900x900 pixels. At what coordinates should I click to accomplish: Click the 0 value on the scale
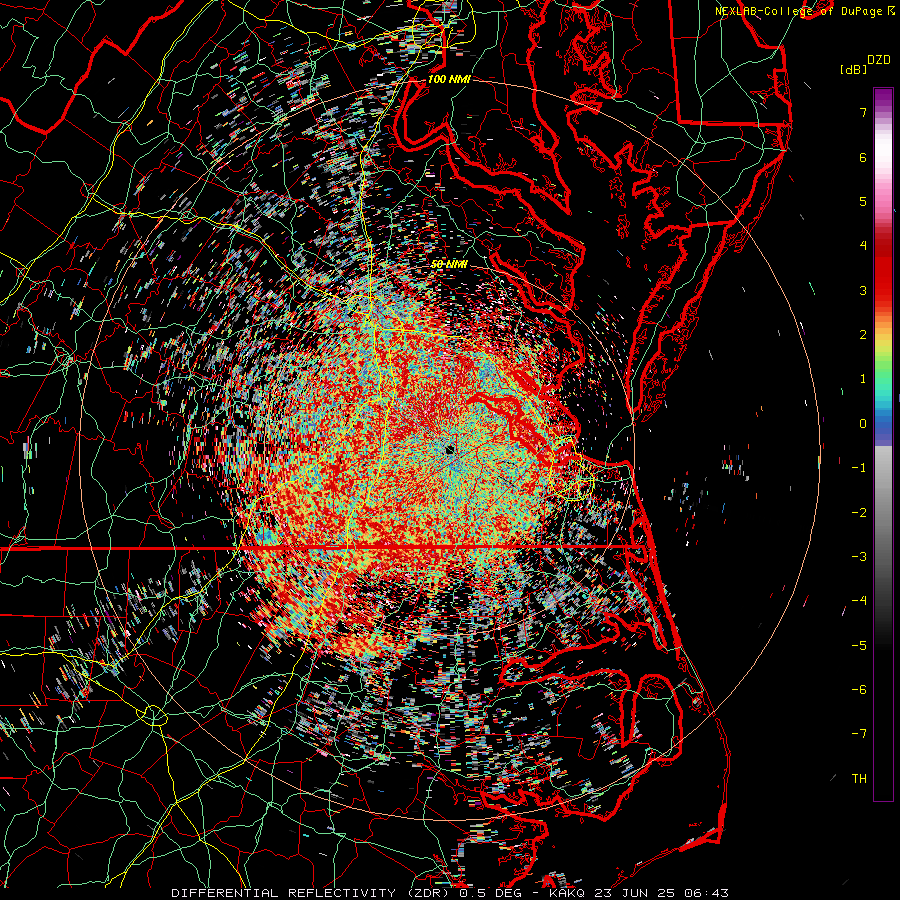tap(863, 424)
